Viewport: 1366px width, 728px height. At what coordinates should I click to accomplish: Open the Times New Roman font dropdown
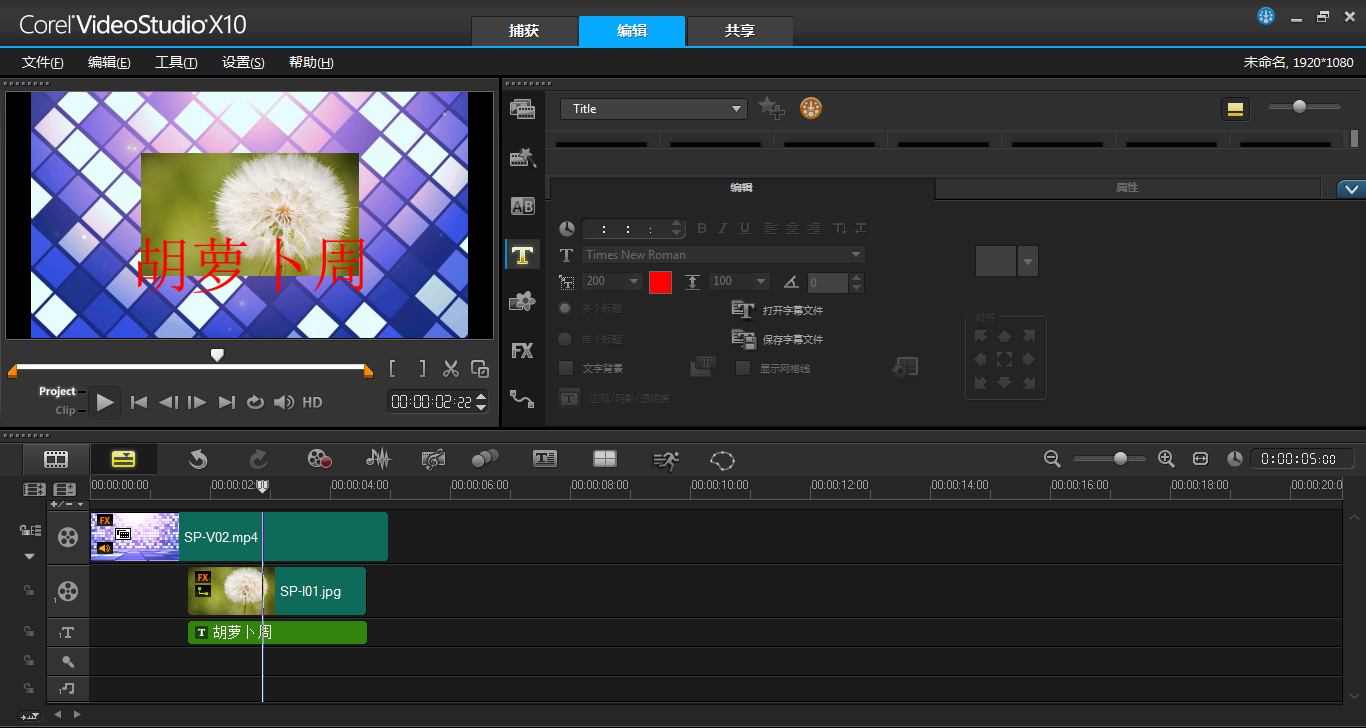click(x=723, y=255)
